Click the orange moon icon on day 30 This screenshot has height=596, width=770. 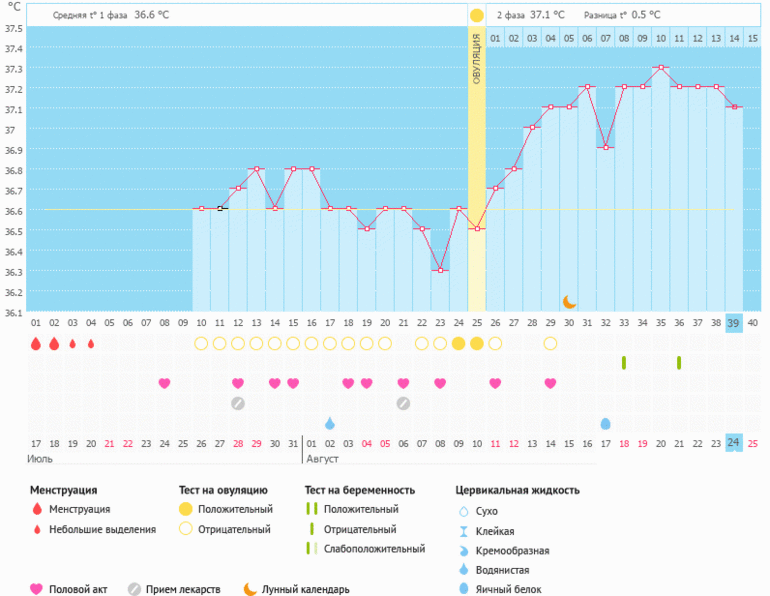[569, 301]
